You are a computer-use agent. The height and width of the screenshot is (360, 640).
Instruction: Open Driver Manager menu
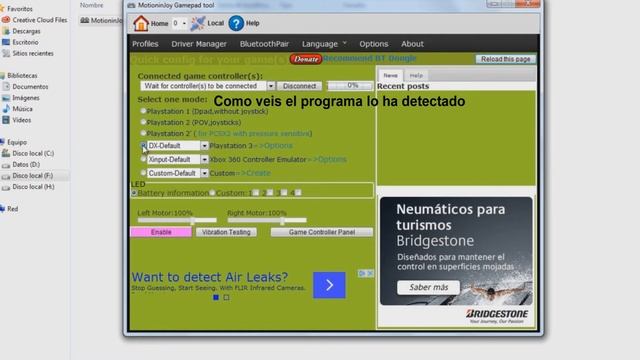tap(199, 44)
